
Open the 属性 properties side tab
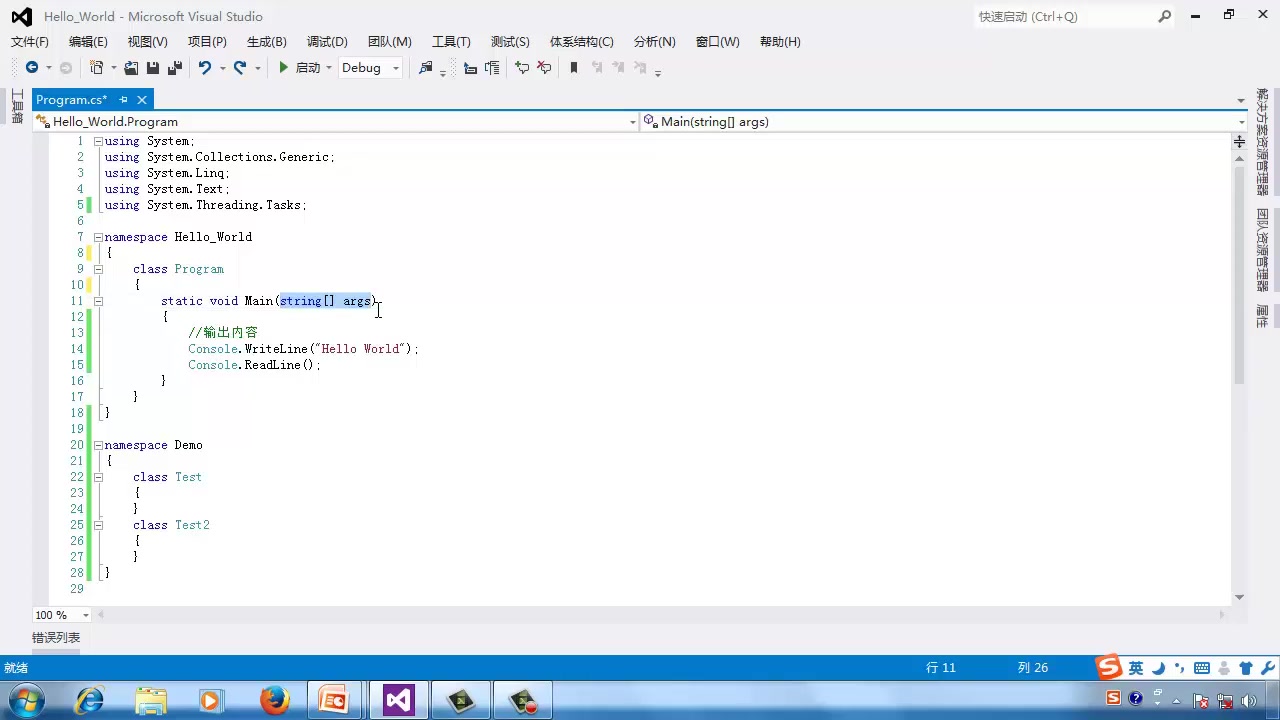tap(1263, 316)
